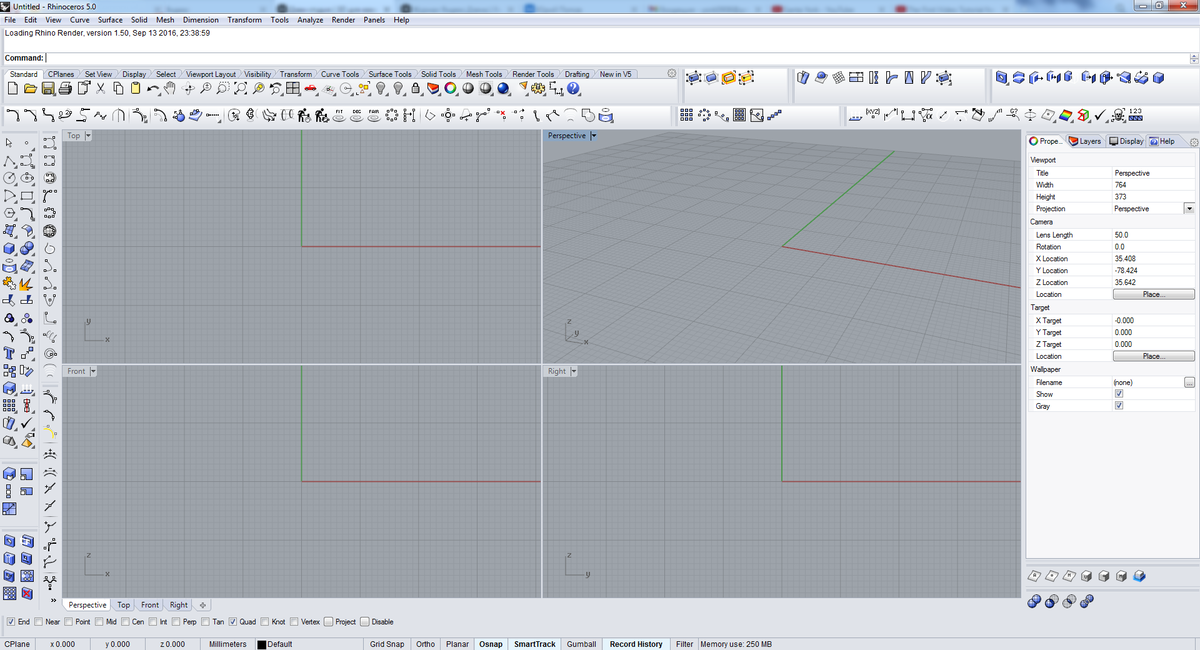Open the Projection dropdown in Properties
Screen dimensions: 1200x650
tap(1189, 209)
